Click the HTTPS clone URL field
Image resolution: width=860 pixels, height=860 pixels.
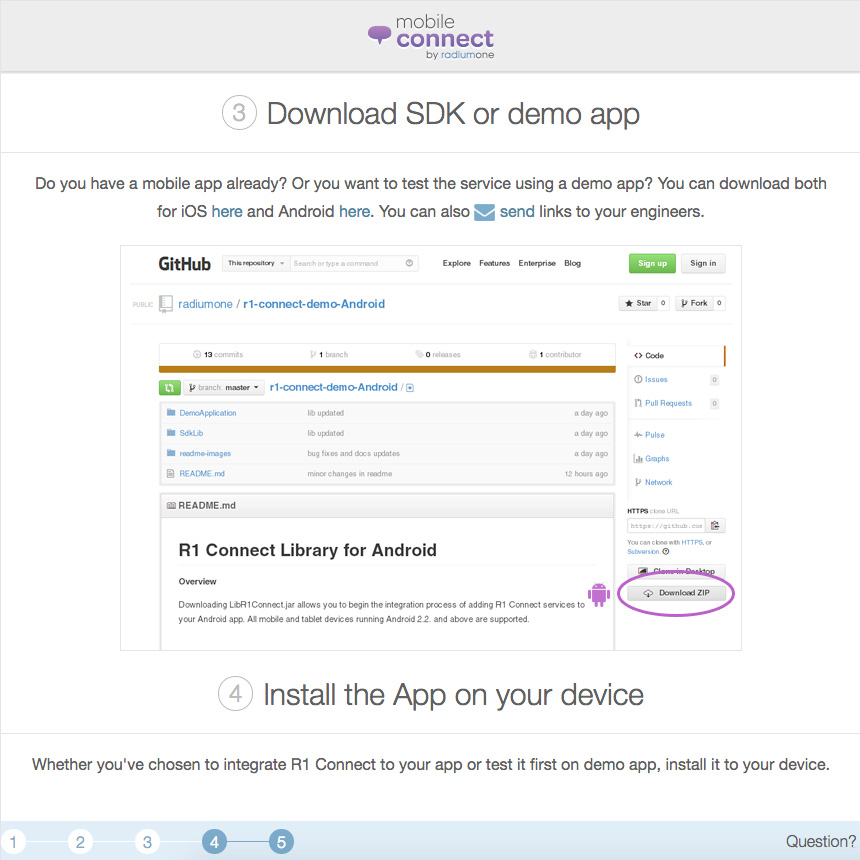click(666, 526)
